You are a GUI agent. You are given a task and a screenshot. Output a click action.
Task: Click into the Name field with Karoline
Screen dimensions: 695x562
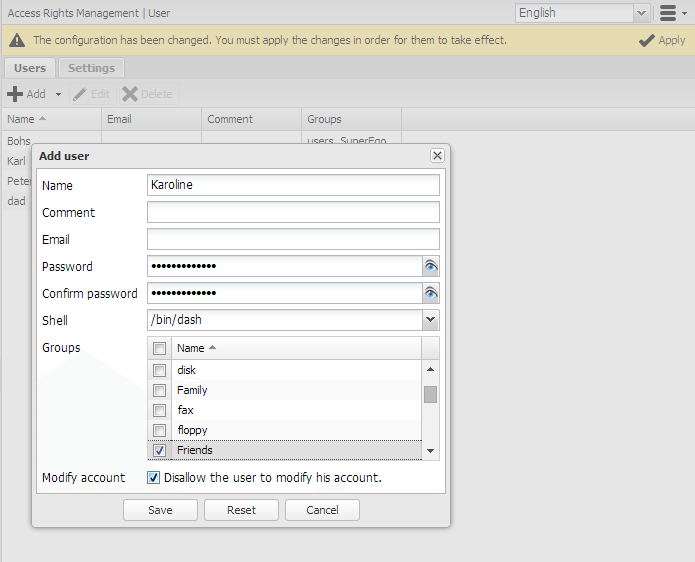[x=293, y=185]
